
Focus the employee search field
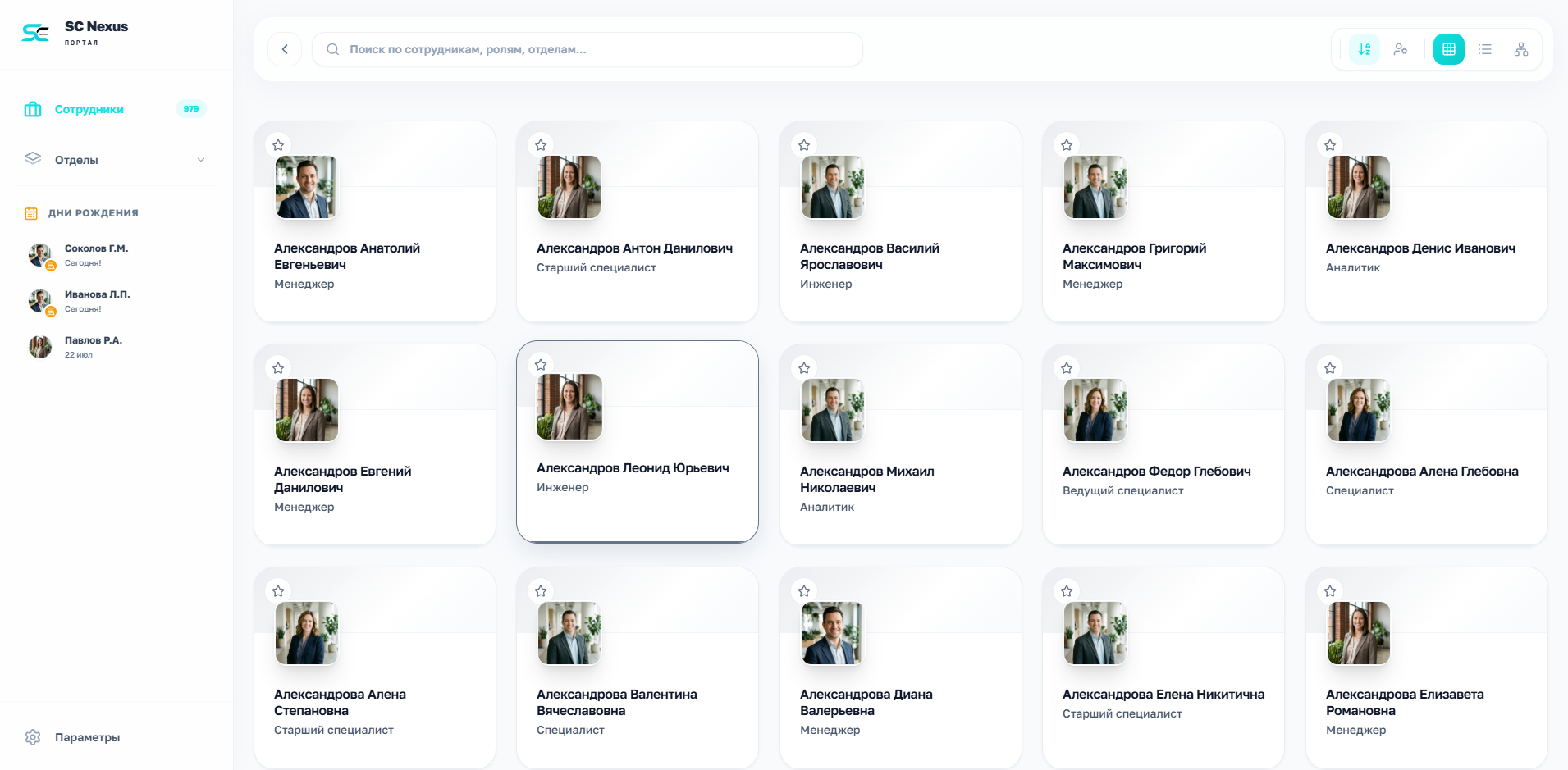point(587,49)
